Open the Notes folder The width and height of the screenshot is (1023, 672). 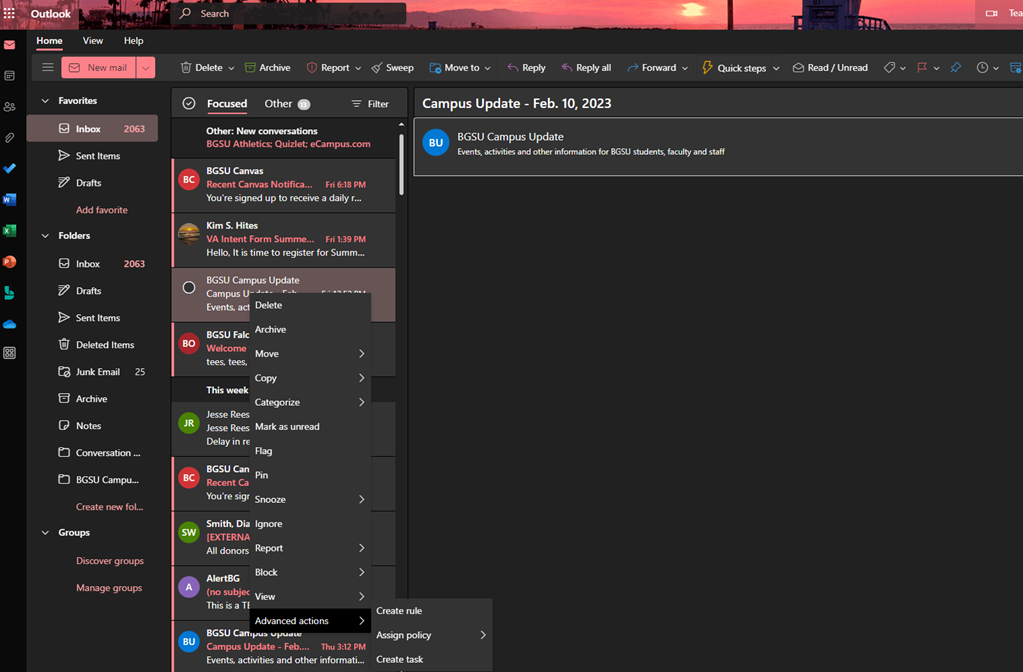(92, 425)
